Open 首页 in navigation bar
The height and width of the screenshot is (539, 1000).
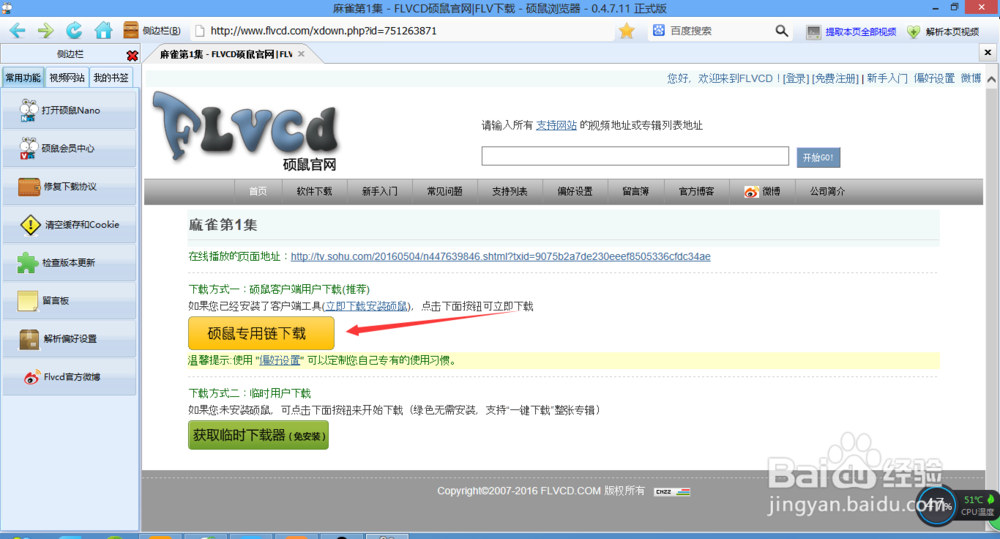258,191
